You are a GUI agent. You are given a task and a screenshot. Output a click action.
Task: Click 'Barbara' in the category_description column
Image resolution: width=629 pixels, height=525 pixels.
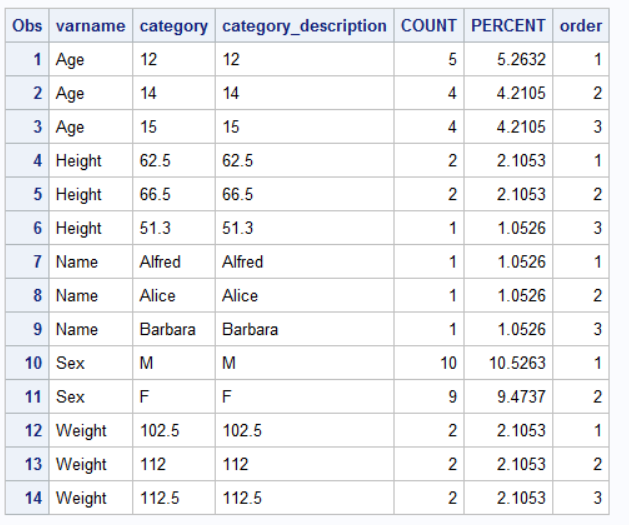(250, 329)
